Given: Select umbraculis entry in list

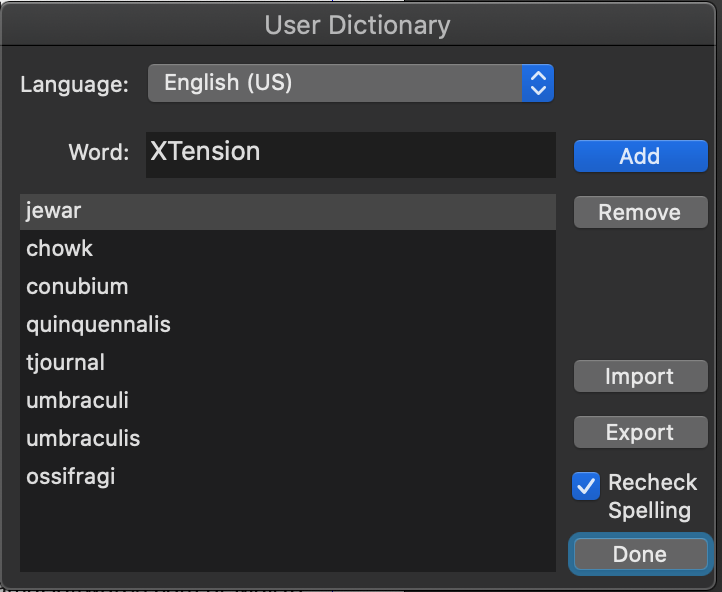Looking at the screenshot, I should click(288, 438).
